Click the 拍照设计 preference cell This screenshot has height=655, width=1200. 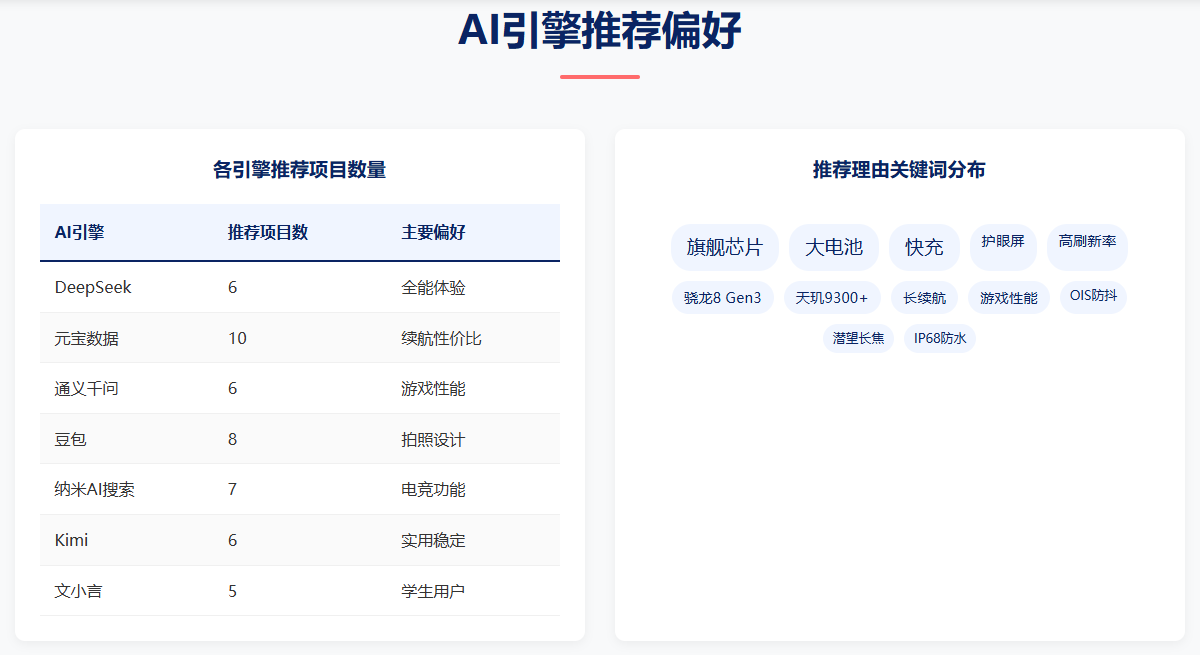pos(473,439)
